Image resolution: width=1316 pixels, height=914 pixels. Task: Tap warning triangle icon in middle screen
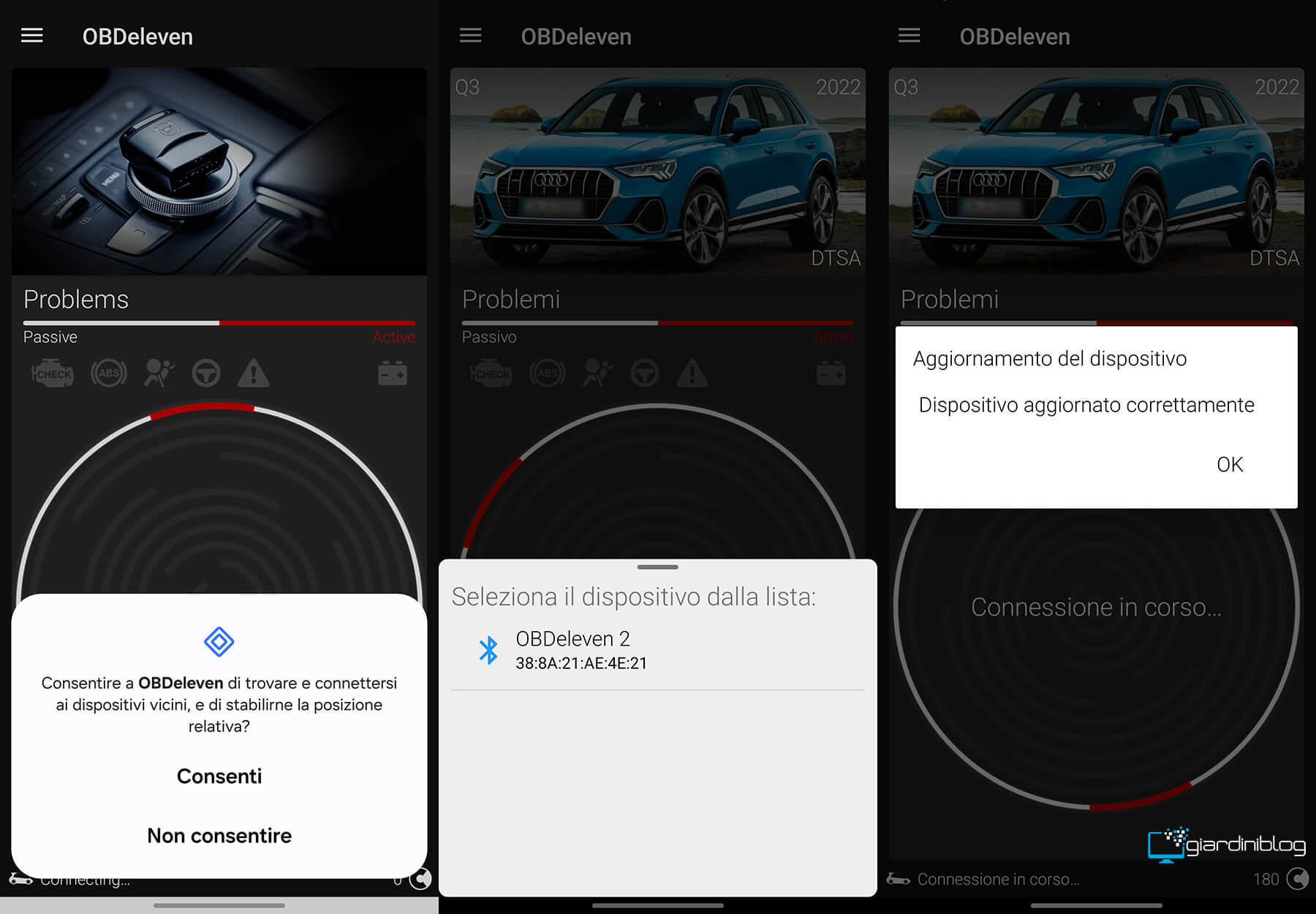[x=692, y=374]
